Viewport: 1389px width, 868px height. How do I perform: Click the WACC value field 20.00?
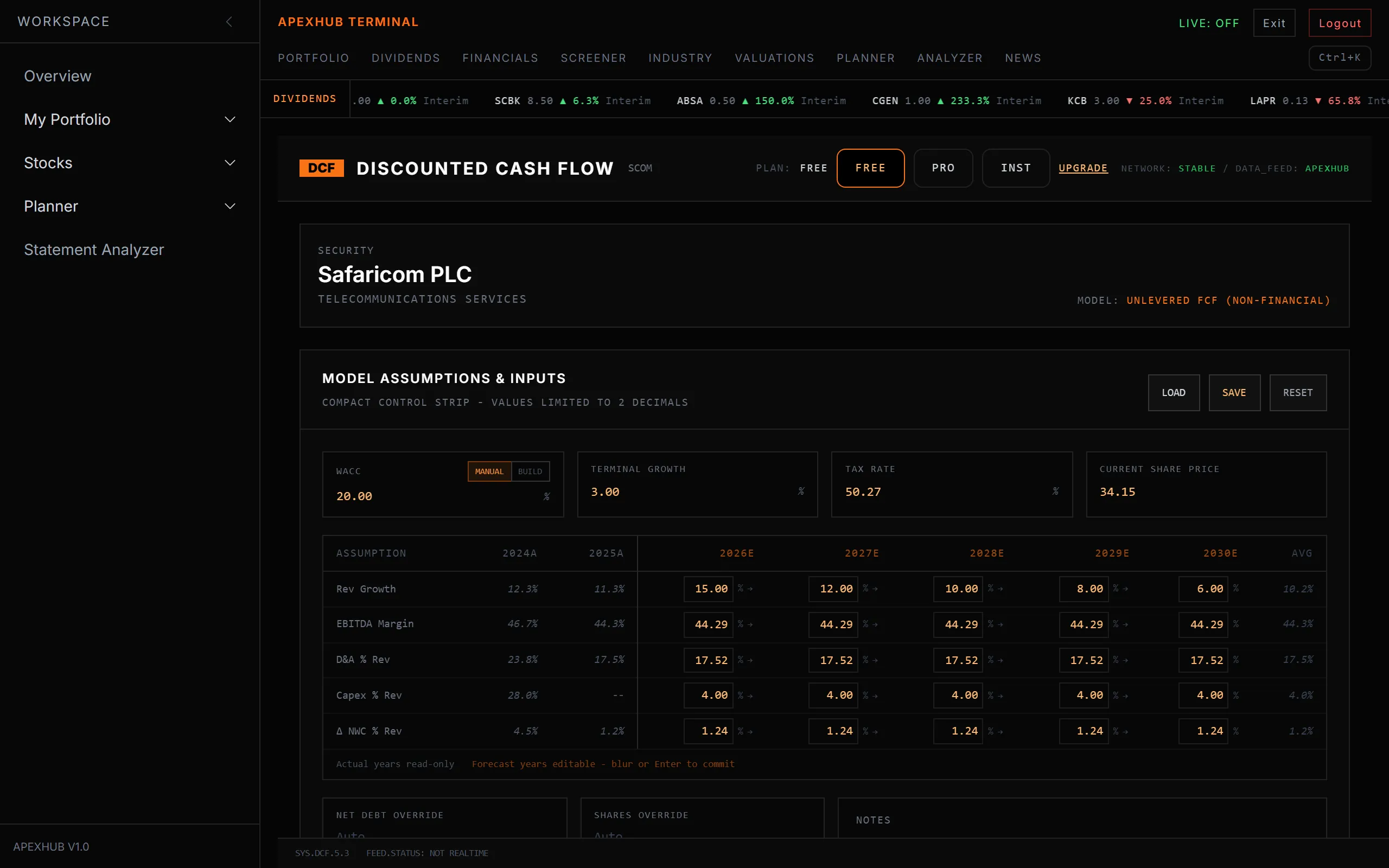tap(436, 496)
